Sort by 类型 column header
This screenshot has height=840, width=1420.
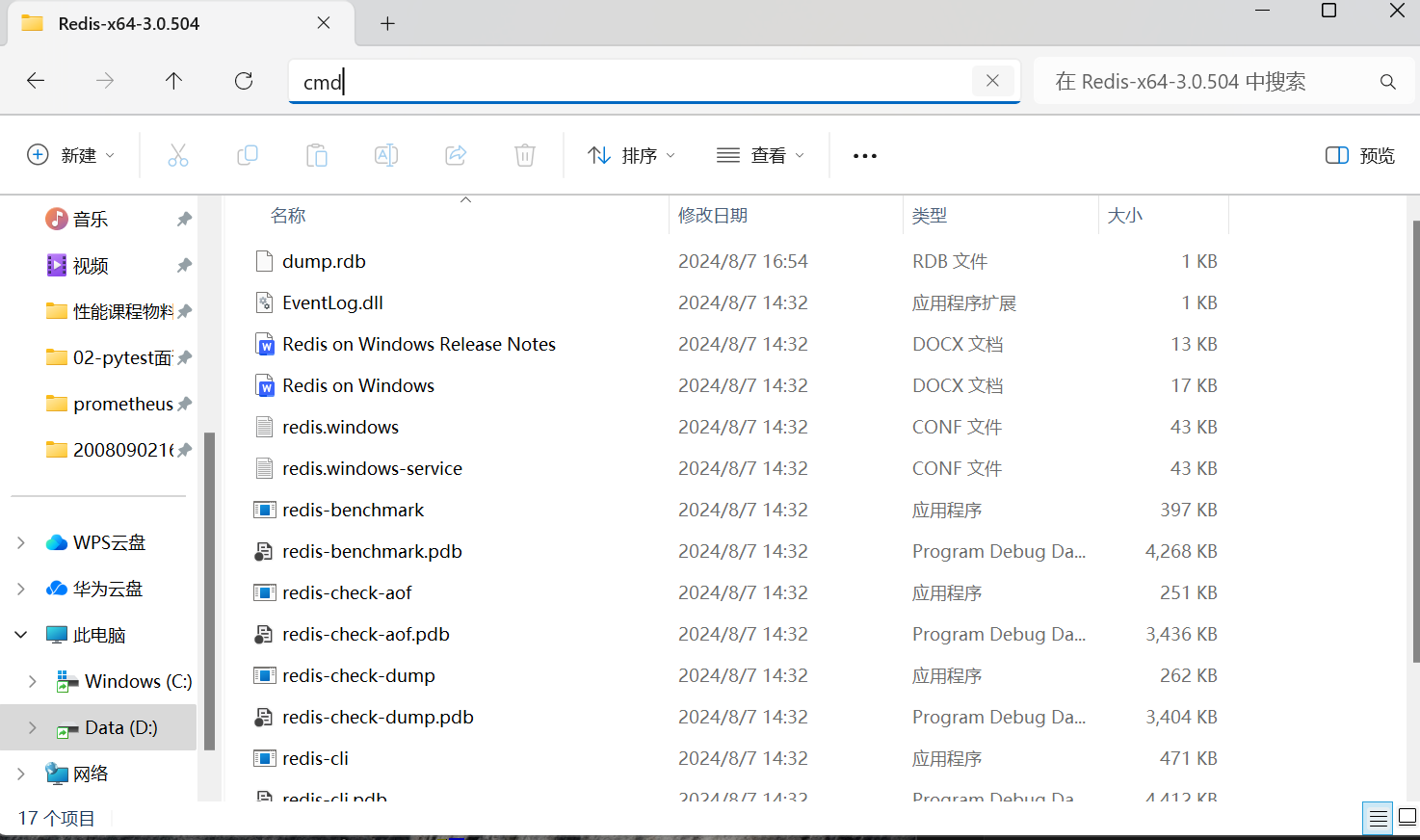tap(930, 215)
